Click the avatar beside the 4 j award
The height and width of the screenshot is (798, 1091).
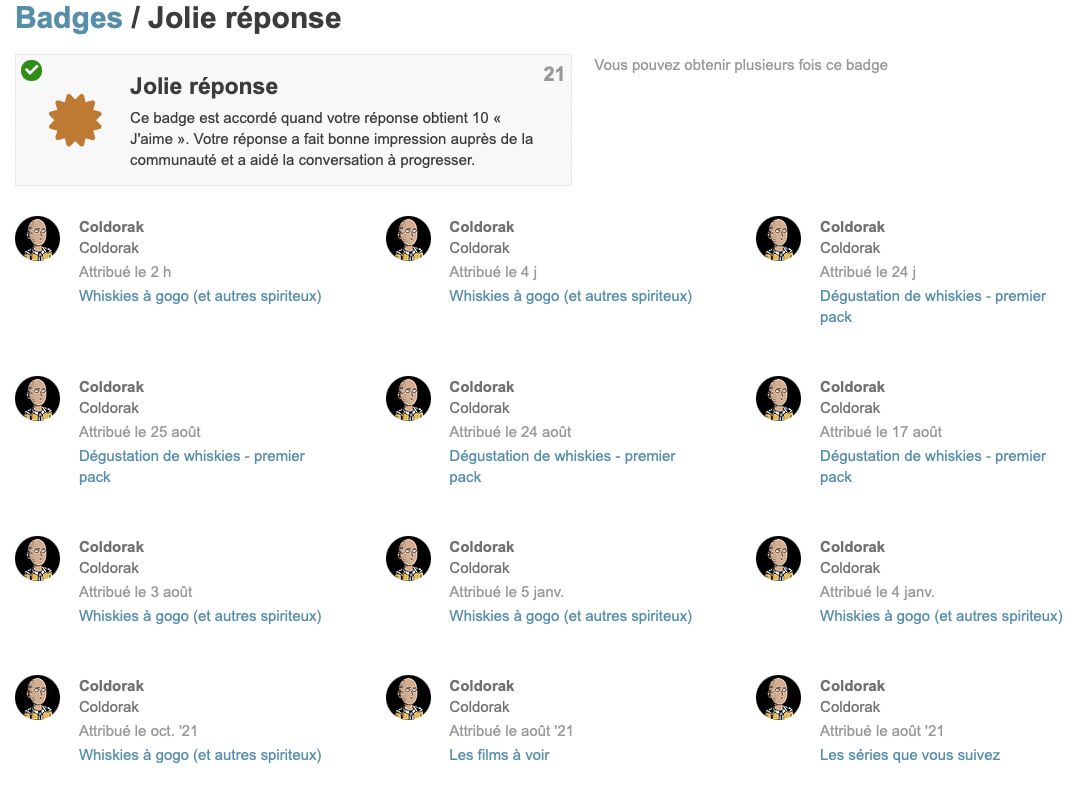click(408, 238)
